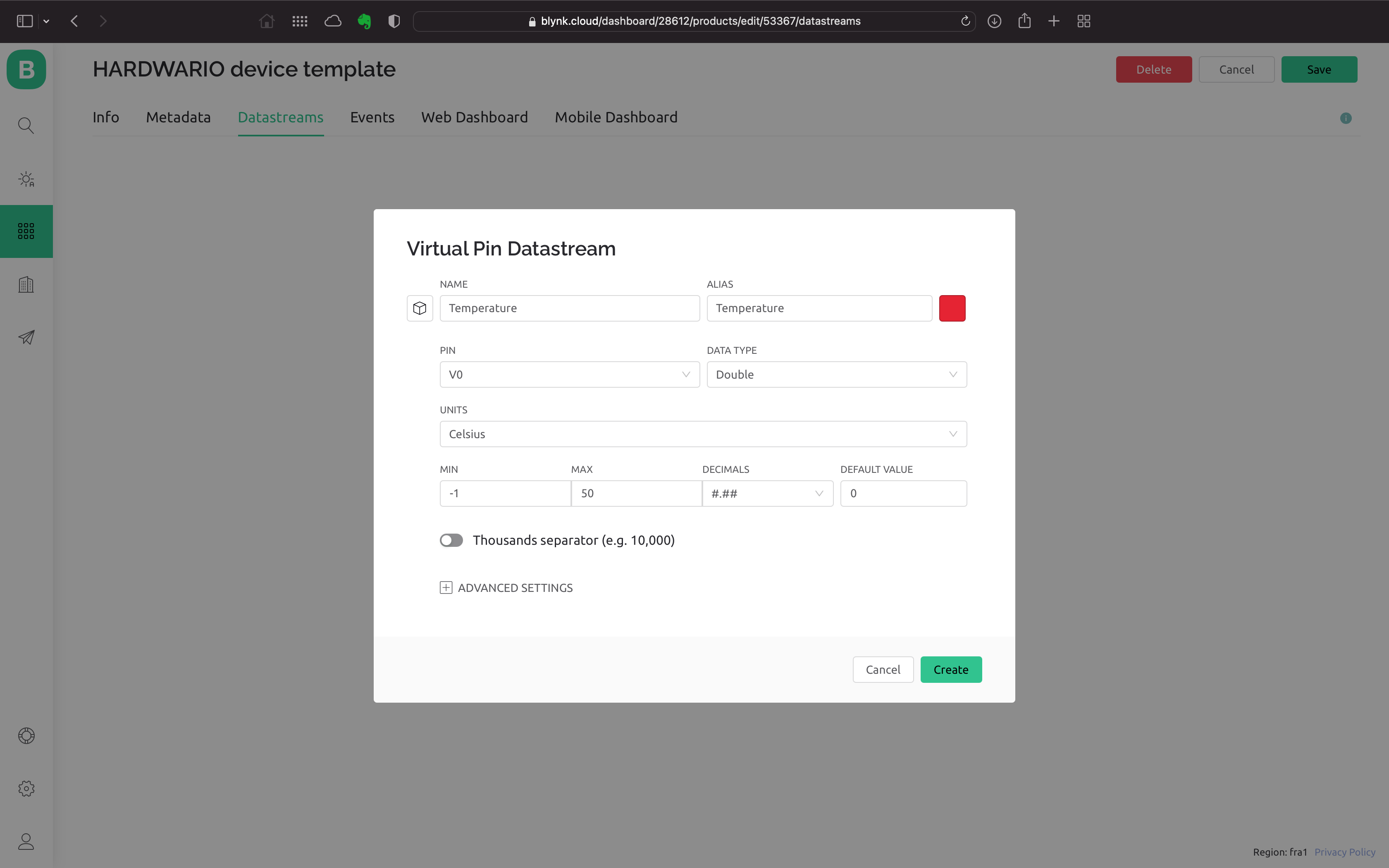Open the developer zone sun icon
The image size is (1389, 868).
(26, 179)
